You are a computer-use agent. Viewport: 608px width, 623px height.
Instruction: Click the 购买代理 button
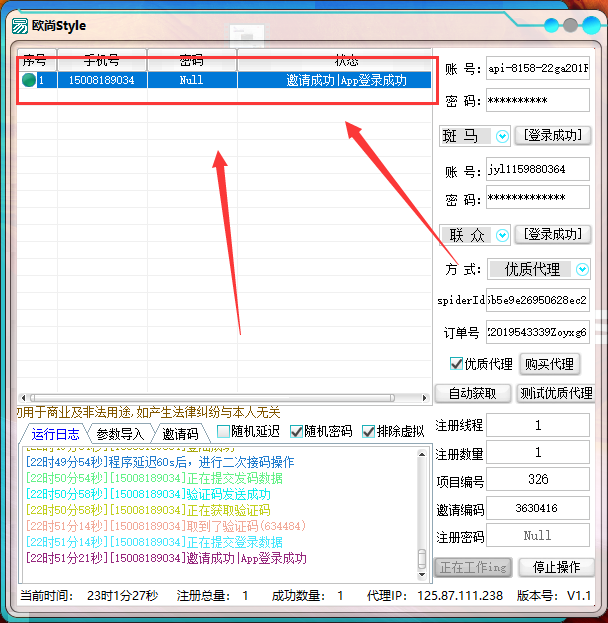coord(549,364)
